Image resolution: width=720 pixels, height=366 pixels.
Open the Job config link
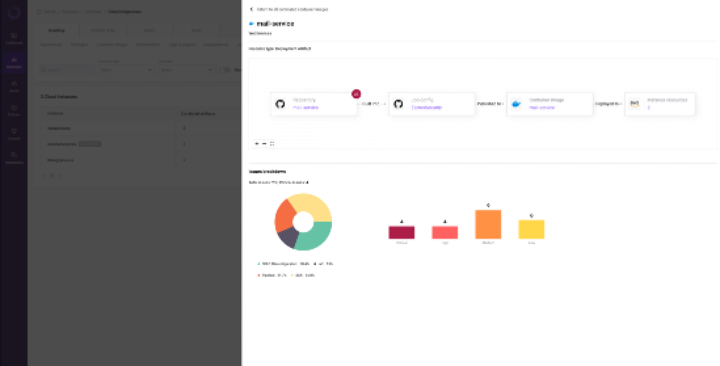(426, 107)
